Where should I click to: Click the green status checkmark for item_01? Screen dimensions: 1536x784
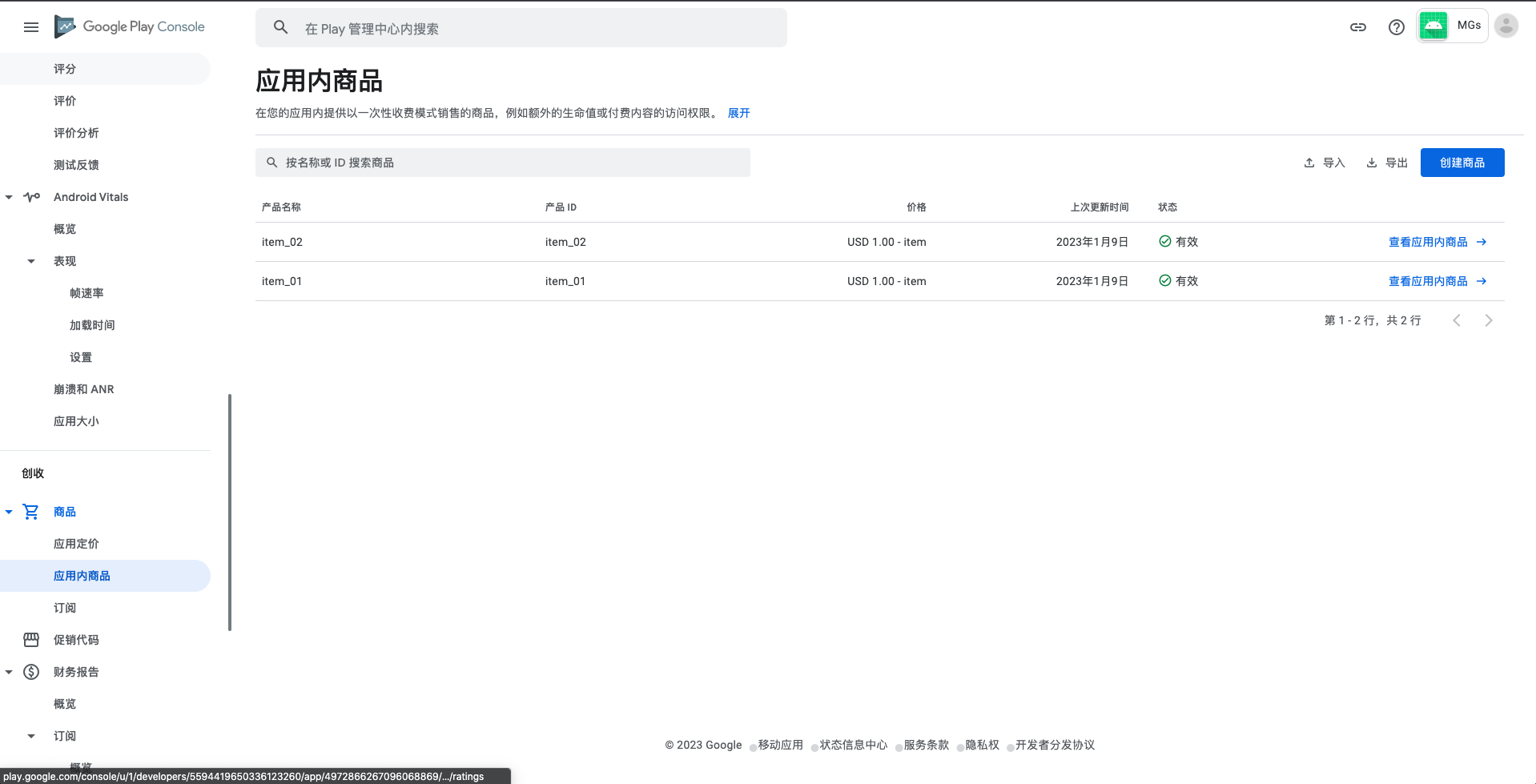point(1165,280)
